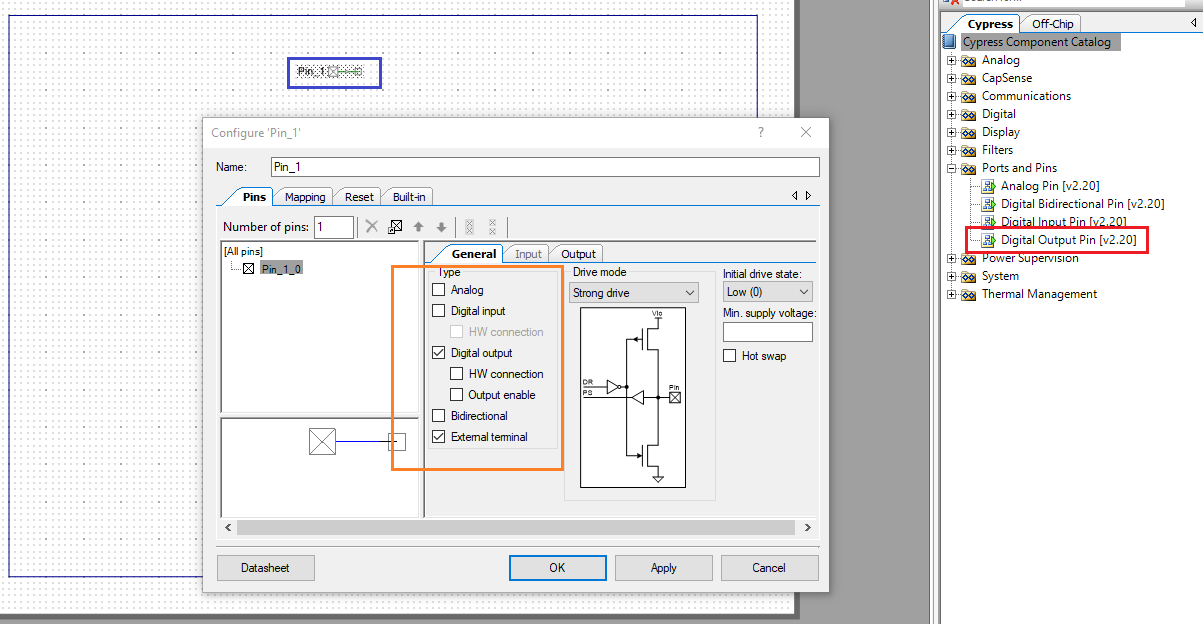
Task: Enable the Analog type checkbox
Action: 438,290
